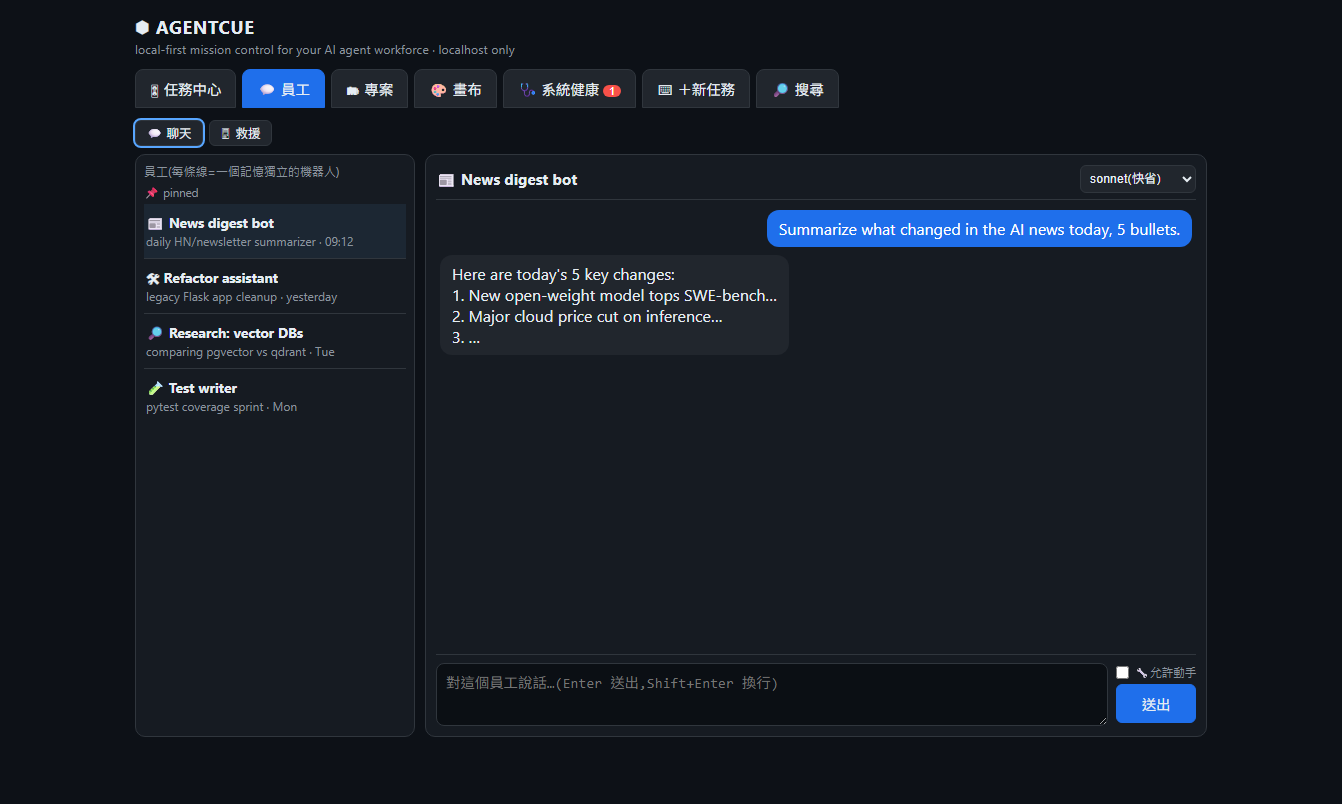This screenshot has width=1342, height=804.
Task: Click the test tube icon beside Test writer
Action: click(x=155, y=389)
